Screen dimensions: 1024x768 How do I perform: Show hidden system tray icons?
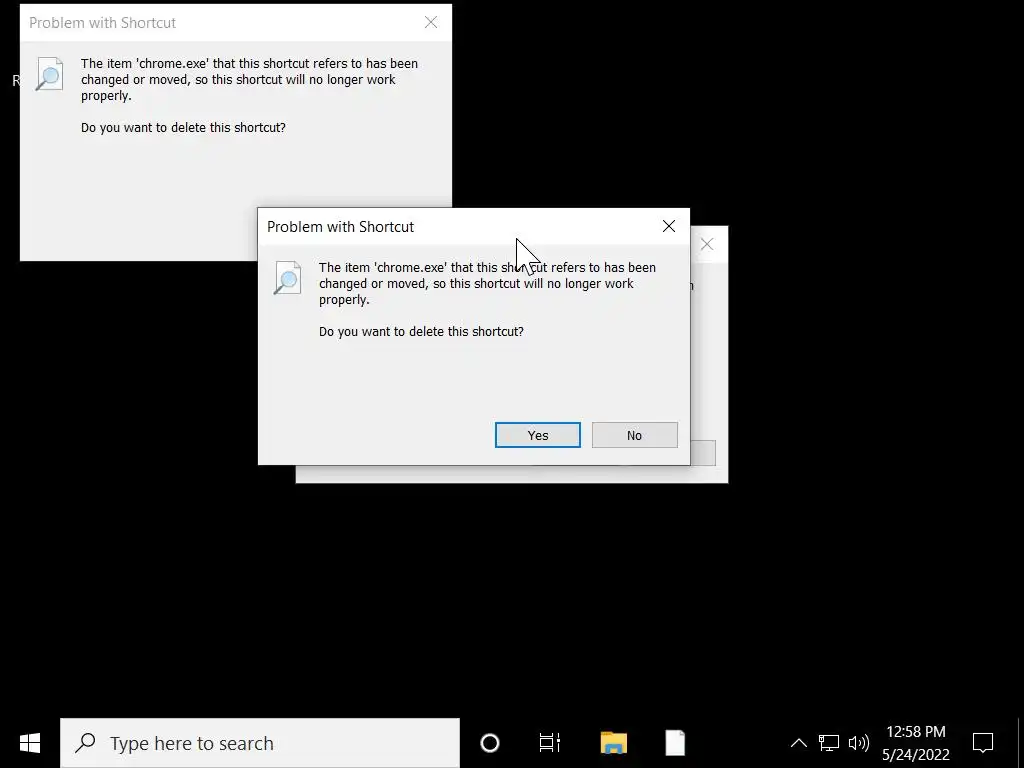799,743
